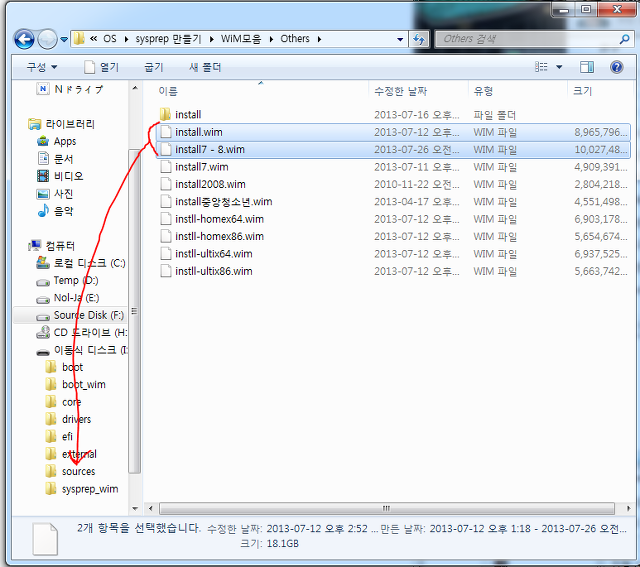The width and height of the screenshot is (640, 567).
Task: Sort by 수정한 날짜 column header
Action: coord(400,91)
